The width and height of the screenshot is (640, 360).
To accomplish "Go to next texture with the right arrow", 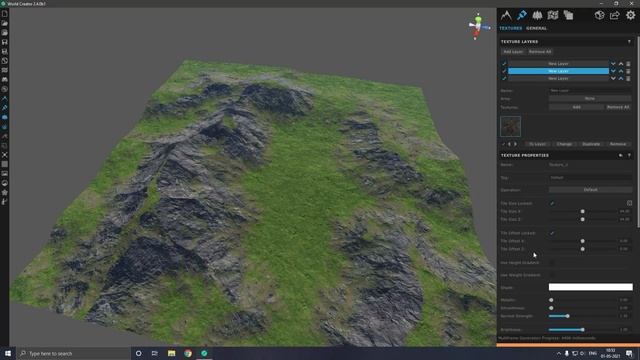I will click(515, 144).
